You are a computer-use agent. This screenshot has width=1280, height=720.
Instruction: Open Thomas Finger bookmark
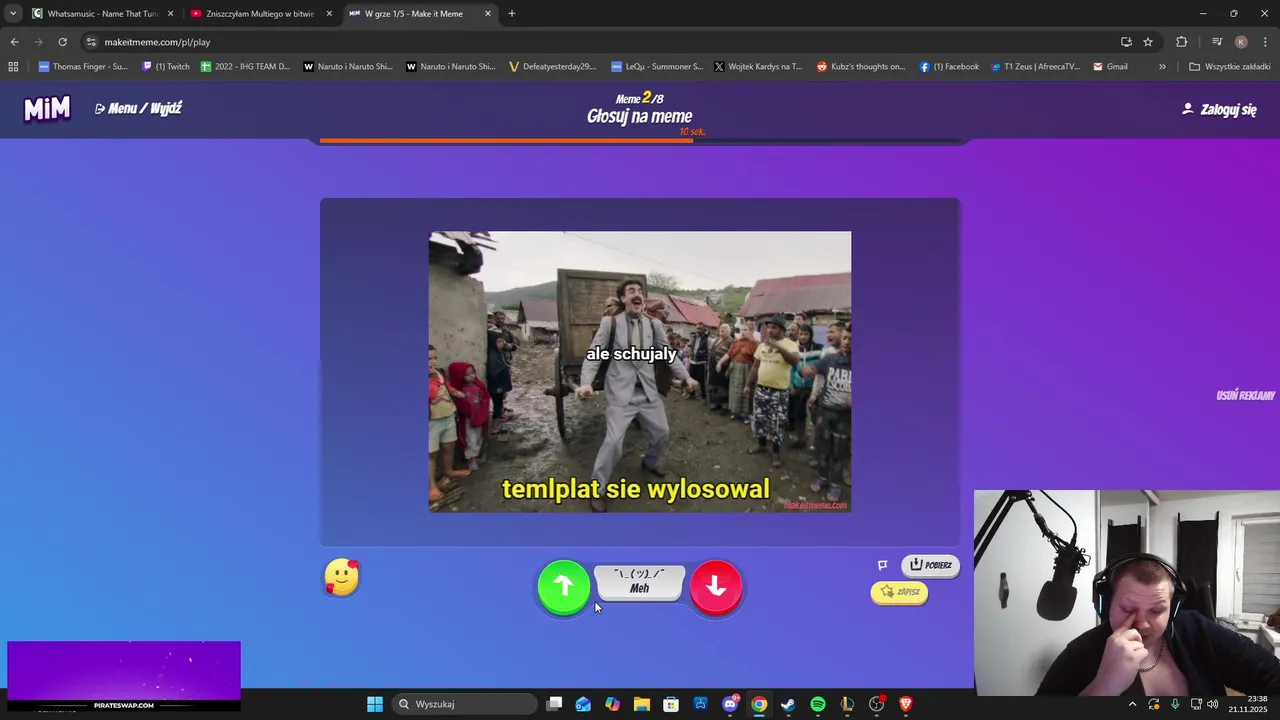tap(83, 67)
